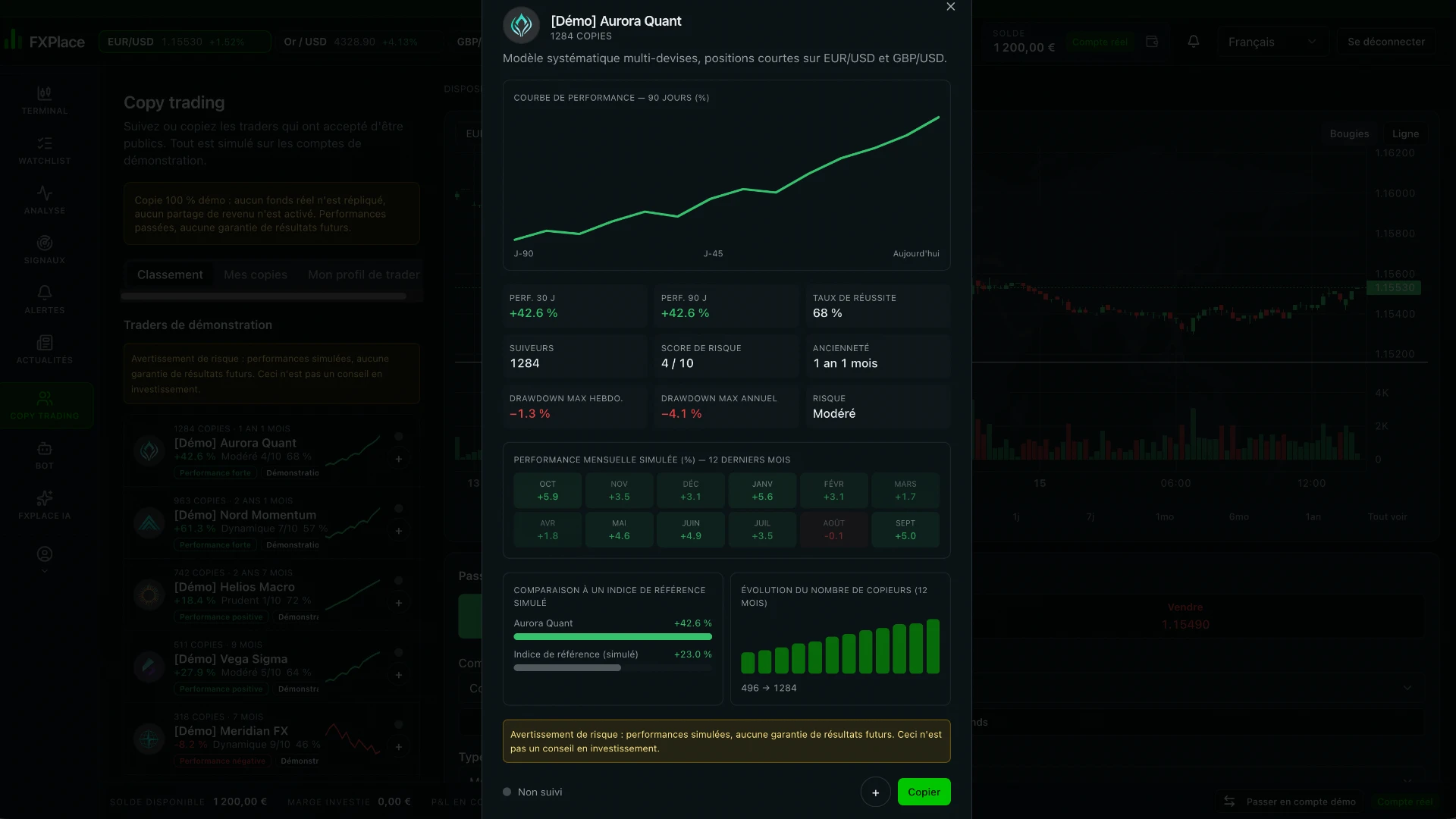The height and width of the screenshot is (819, 1456).
Task: Click the plus icon on Vega Sigma row
Action: tap(398, 675)
